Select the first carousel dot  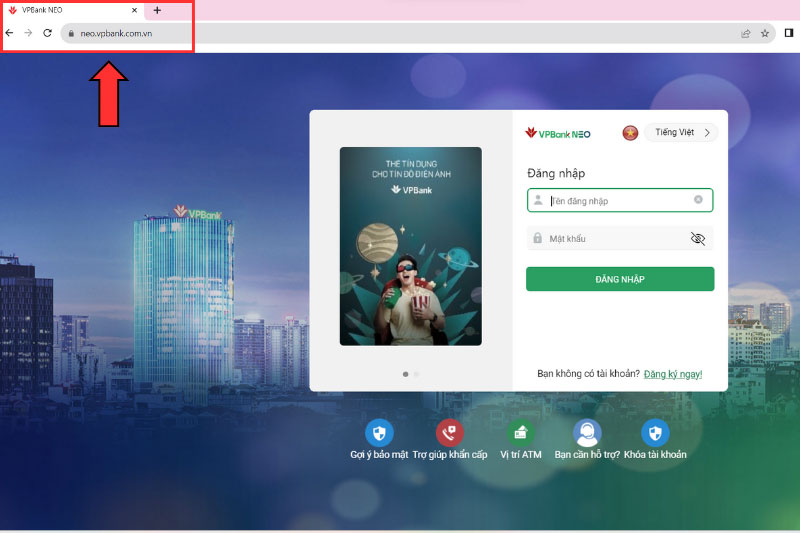coord(406,374)
